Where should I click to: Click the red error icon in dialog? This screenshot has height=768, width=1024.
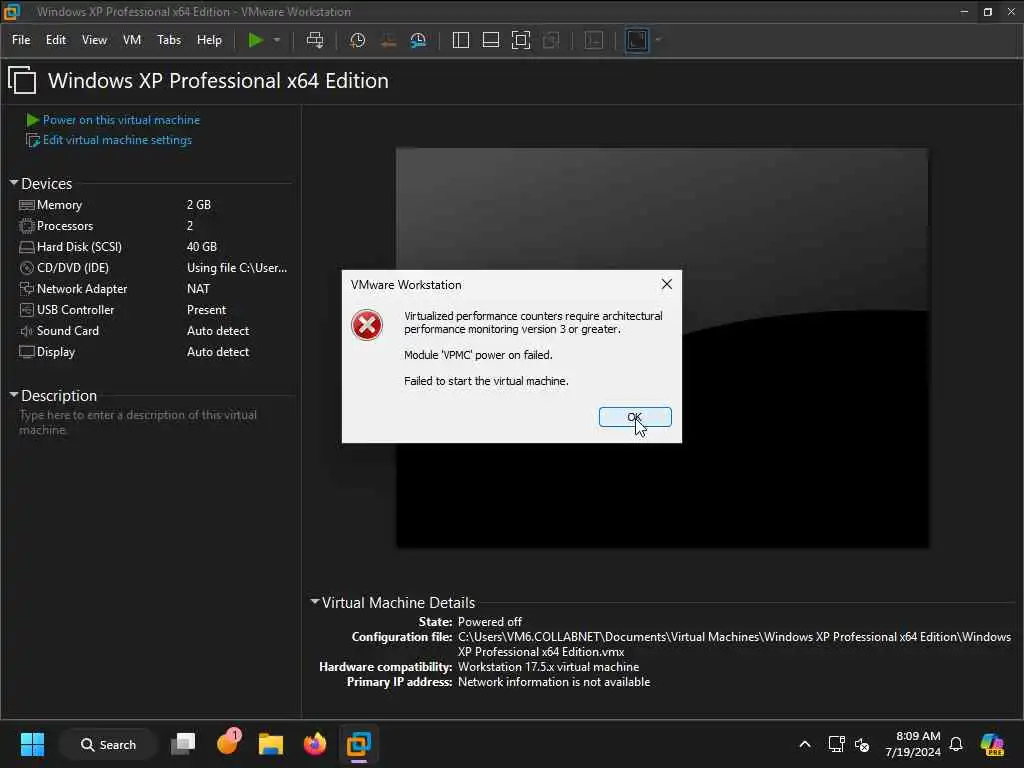(x=367, y=325)
